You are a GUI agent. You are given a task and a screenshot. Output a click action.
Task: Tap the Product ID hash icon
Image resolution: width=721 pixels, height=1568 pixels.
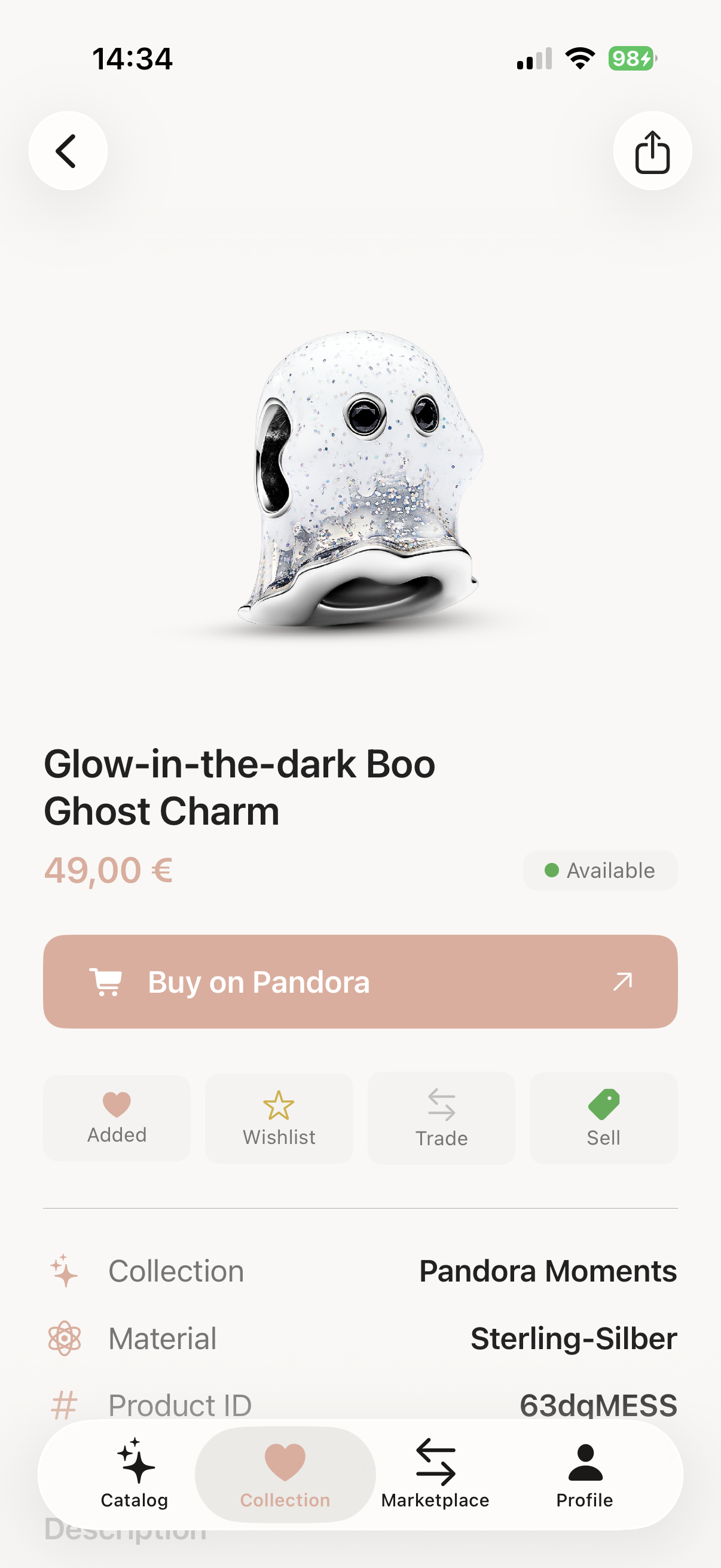(x=64, y=1405)
